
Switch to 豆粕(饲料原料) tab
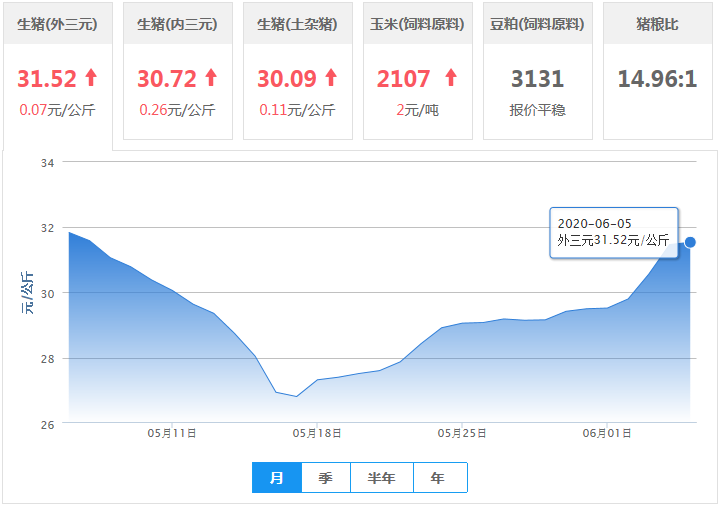tap(538, 23)
